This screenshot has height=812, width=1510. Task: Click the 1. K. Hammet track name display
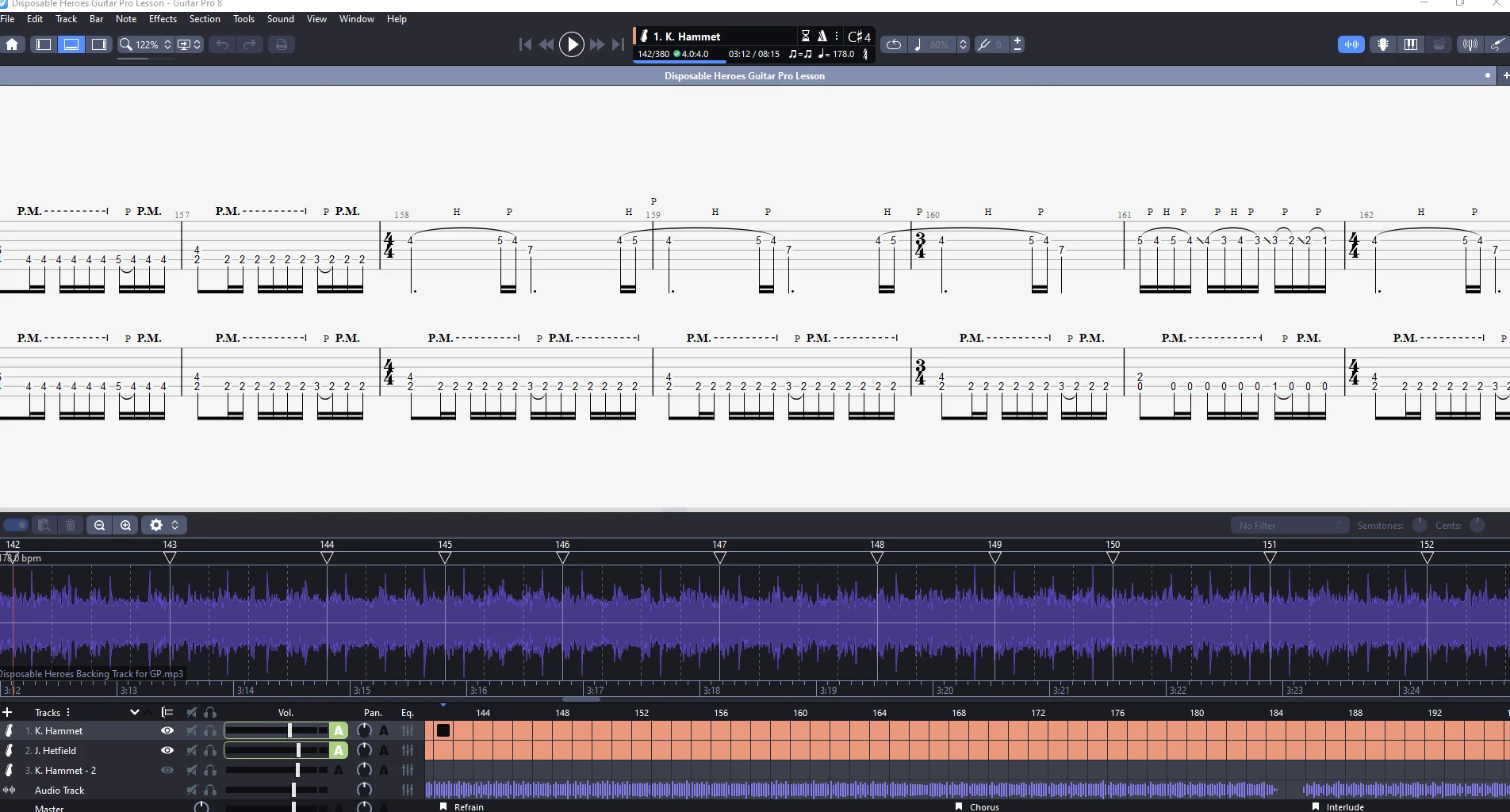coord(687,36)
